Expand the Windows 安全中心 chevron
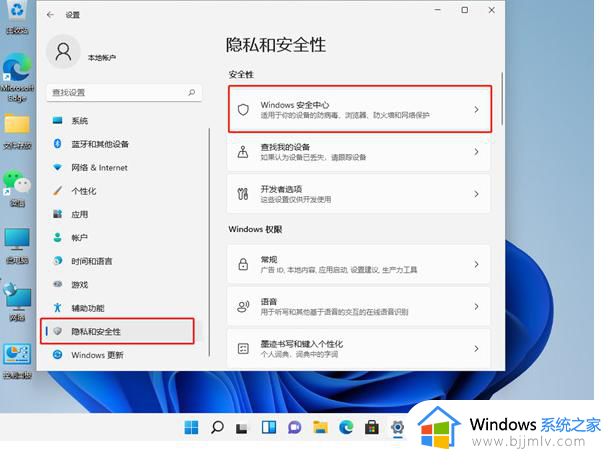Screen dimensions: 606x455 (476, 110)
